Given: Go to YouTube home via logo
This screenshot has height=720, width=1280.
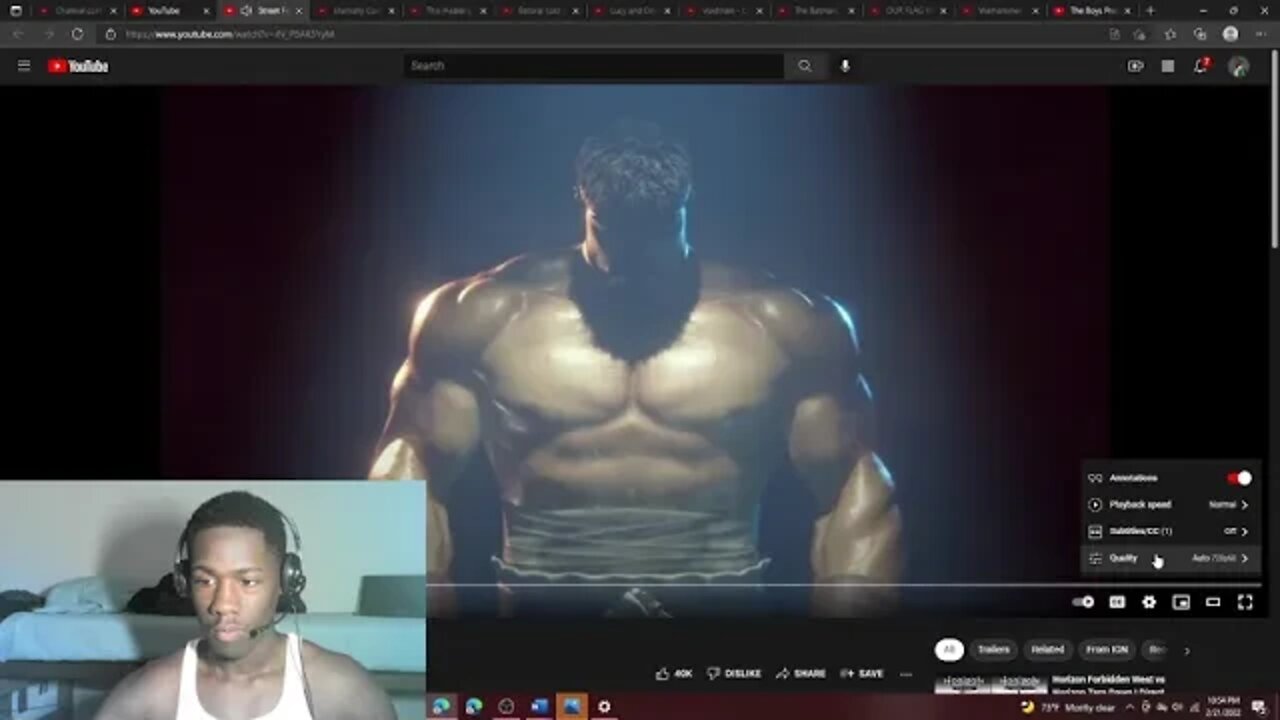Looking at the screenshot, I should point(78,66).
